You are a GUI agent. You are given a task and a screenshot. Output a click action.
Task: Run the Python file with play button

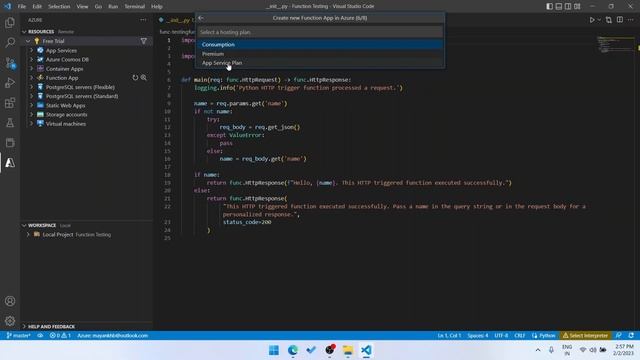click(592, 20)
